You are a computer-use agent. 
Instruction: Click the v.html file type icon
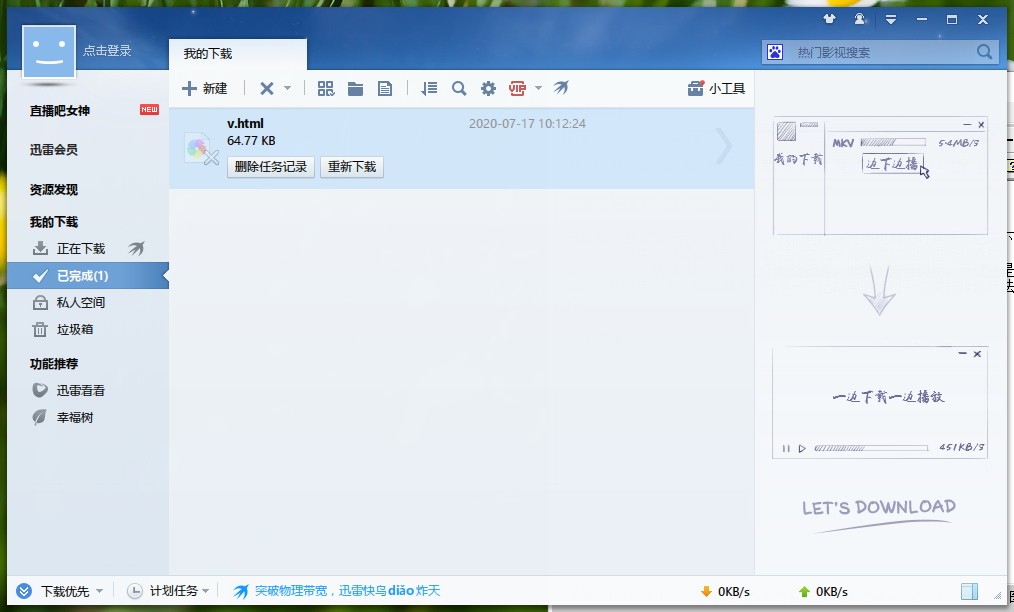click(201, 149)
